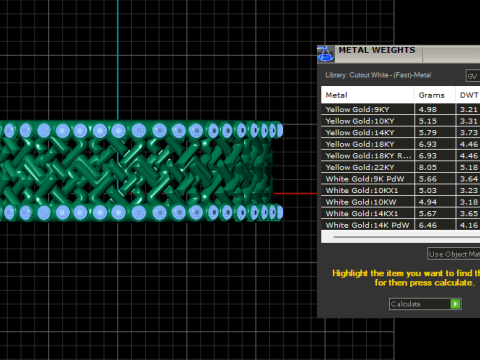Click the horizontal scrollbar under the metal table
This screenshot has height=360, width=480.
click(400, 237)
